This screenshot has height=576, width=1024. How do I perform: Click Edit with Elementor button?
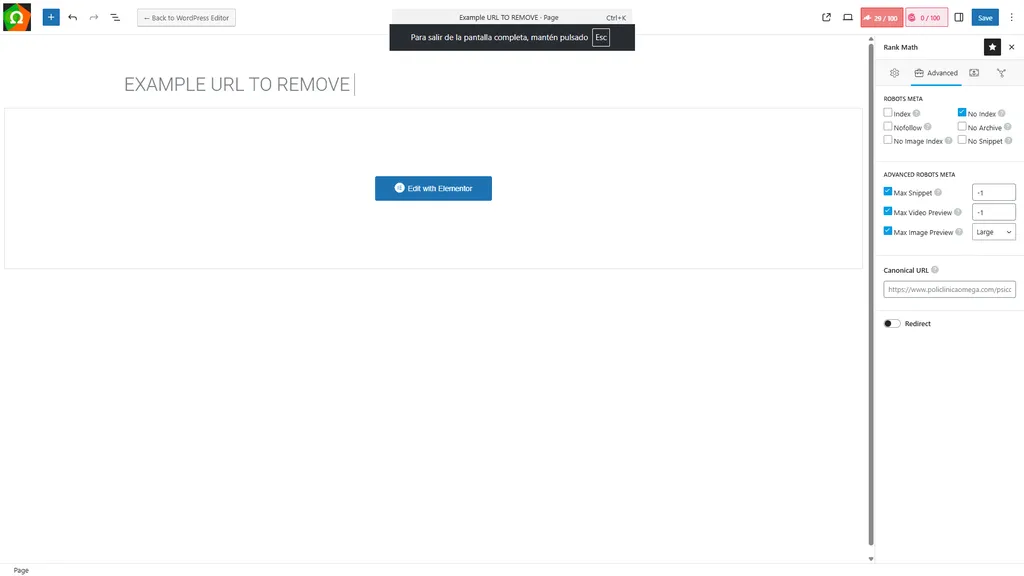(433, 188)
